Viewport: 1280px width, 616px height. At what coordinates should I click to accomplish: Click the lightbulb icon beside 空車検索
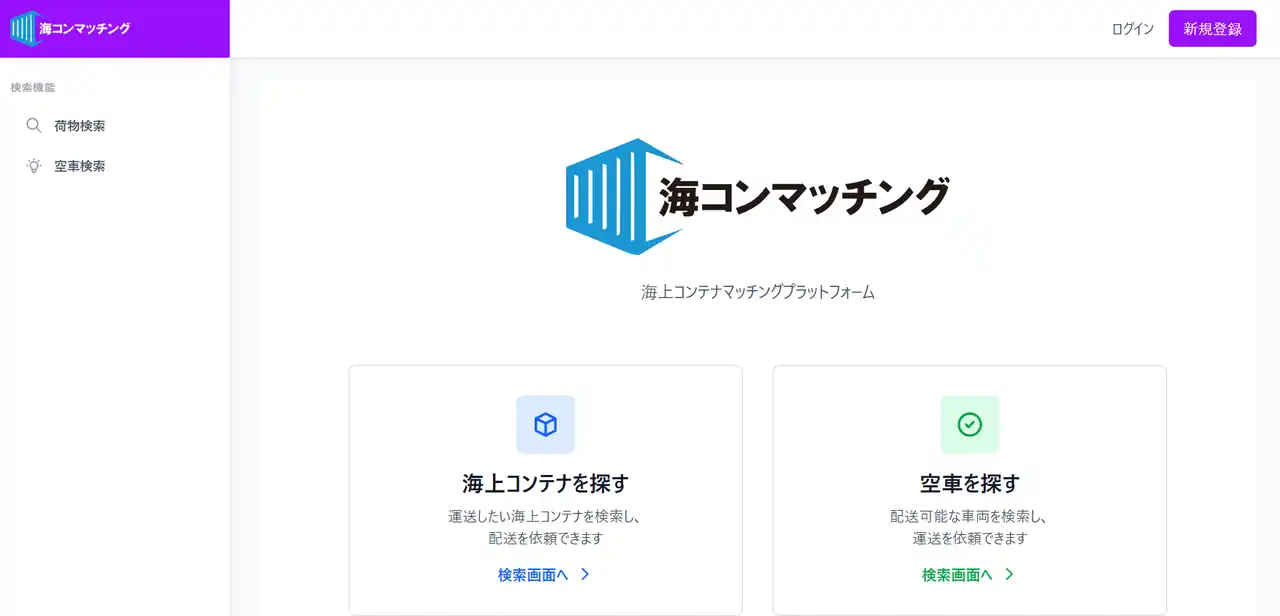coord(34,165)
